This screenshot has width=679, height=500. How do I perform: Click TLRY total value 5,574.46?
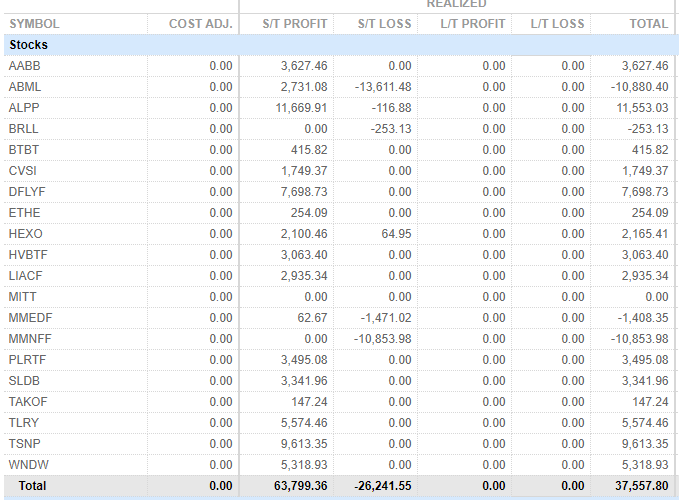(x=645, y=423)
